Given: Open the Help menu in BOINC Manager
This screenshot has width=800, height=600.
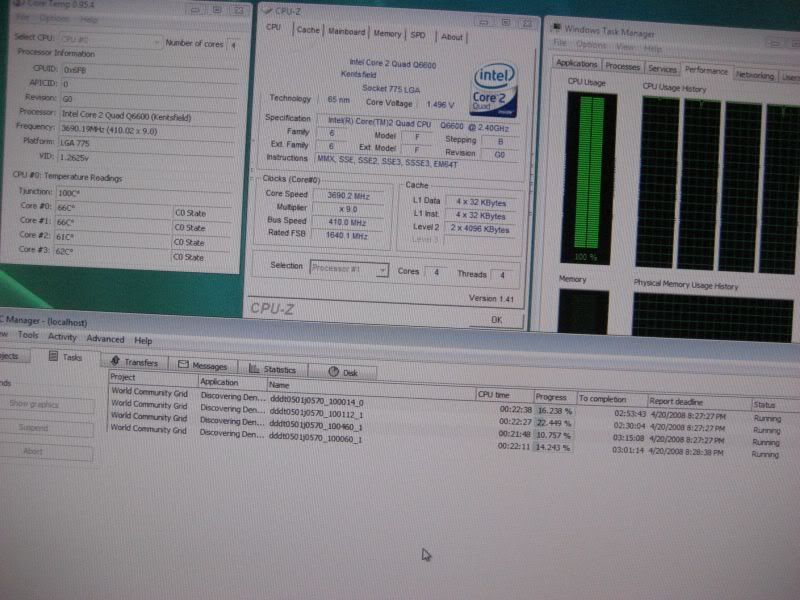Looking at the screenshot, I should [143, 341].
